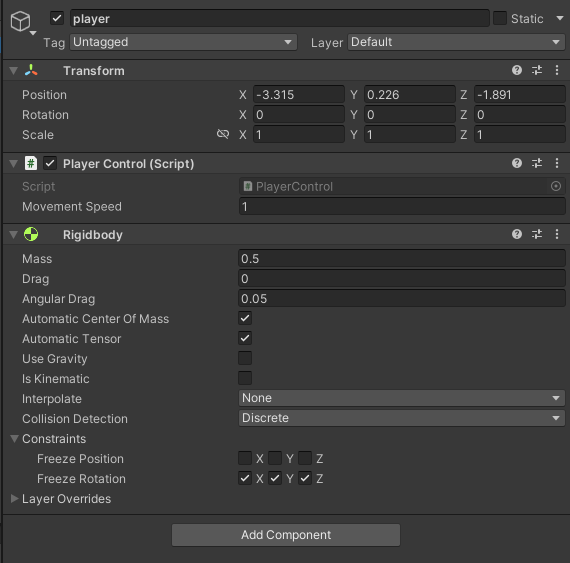Click Rotation Y field

click(x=410, y=114)
